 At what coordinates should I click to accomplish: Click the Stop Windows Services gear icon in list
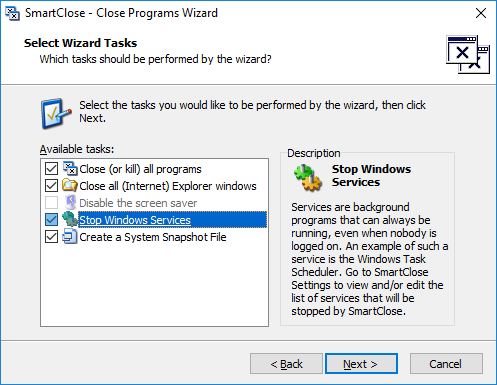coord(70,219)
